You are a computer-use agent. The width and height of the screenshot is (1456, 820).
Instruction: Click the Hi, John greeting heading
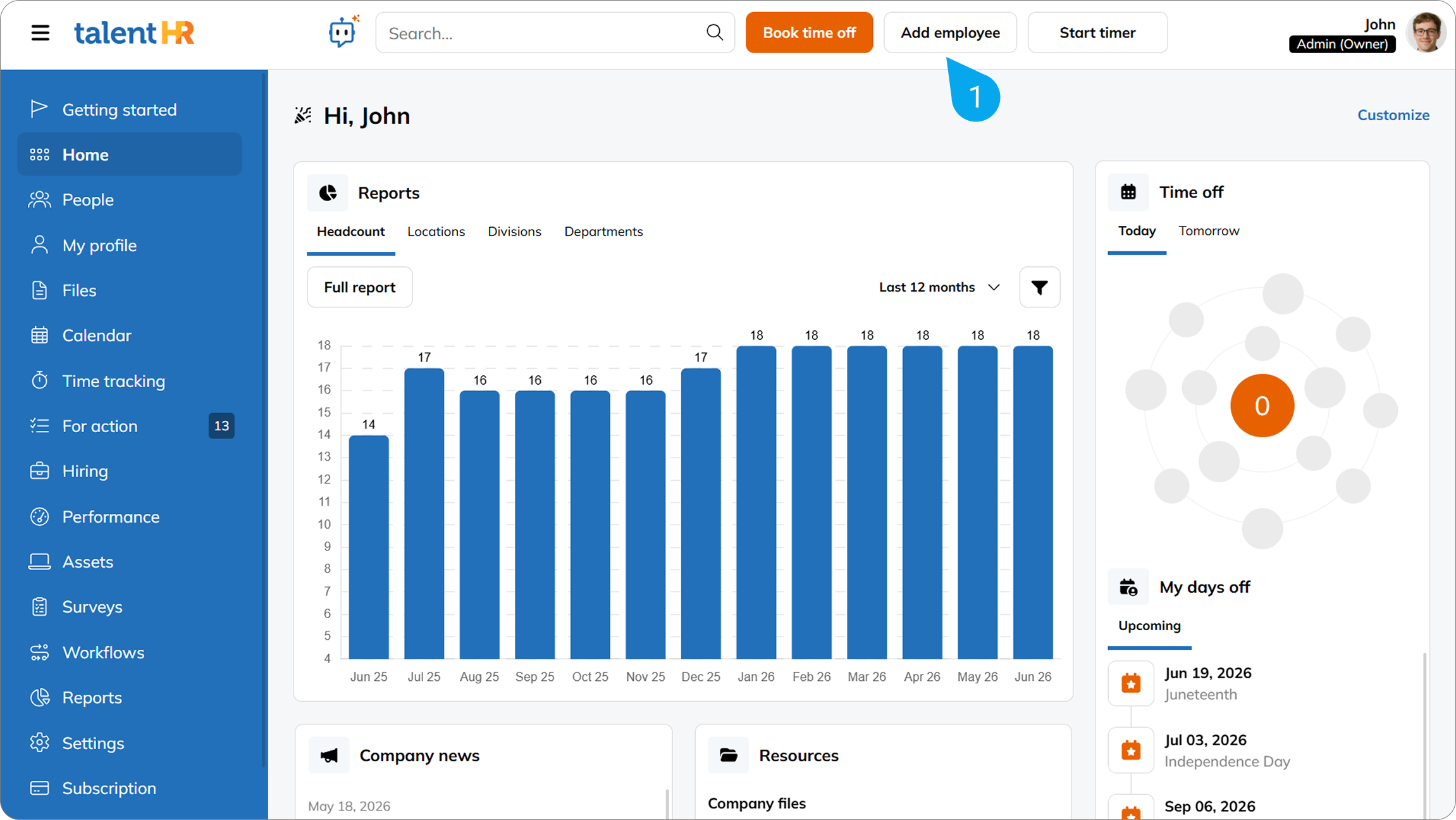[367, 116]
